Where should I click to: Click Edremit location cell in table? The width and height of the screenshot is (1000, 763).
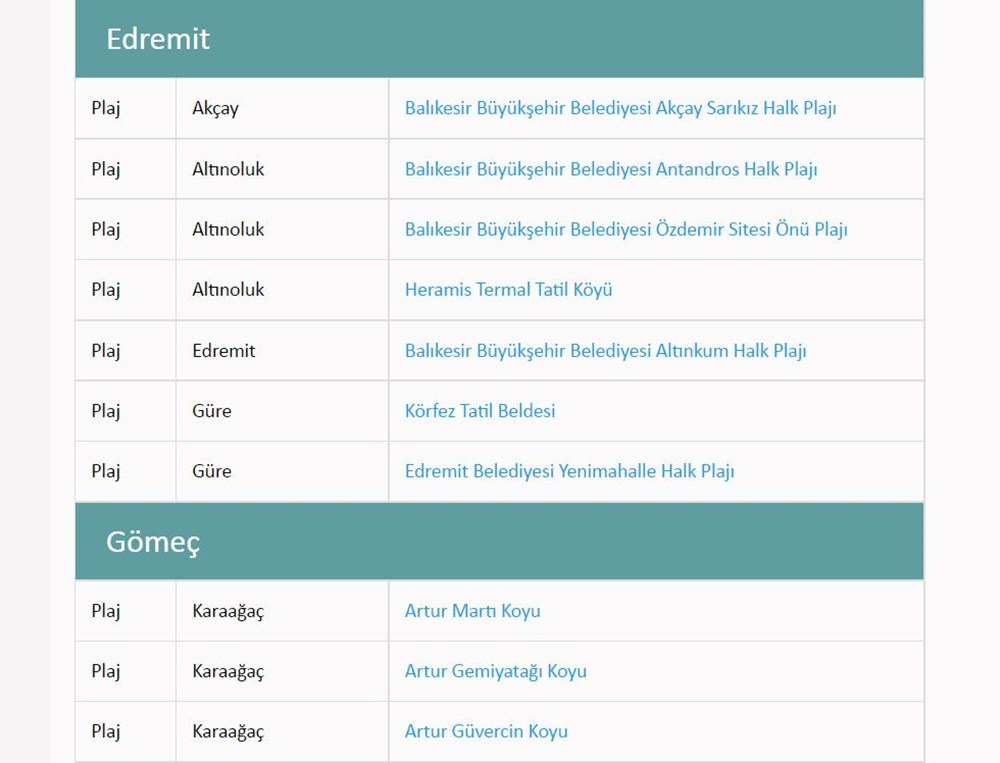[223, 351]
